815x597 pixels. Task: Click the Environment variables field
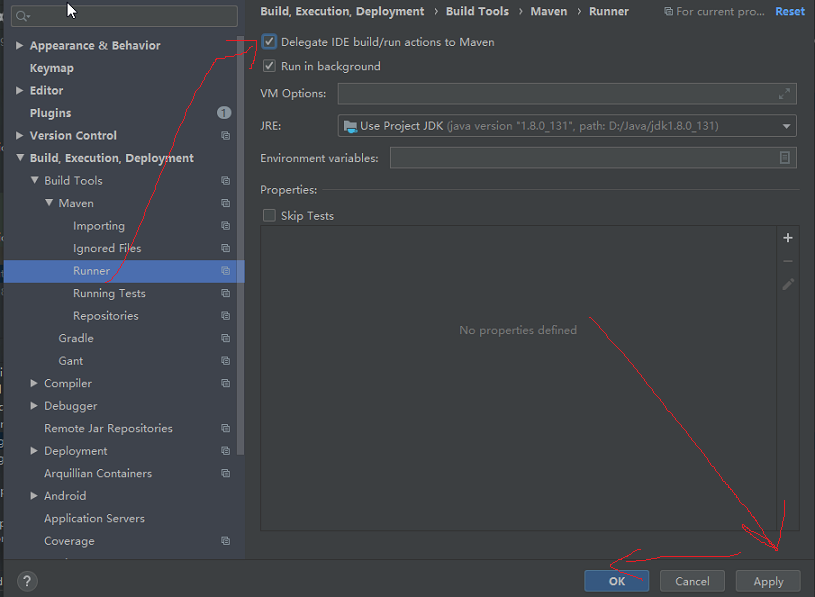pyautogui.click(x=593, y=158)
